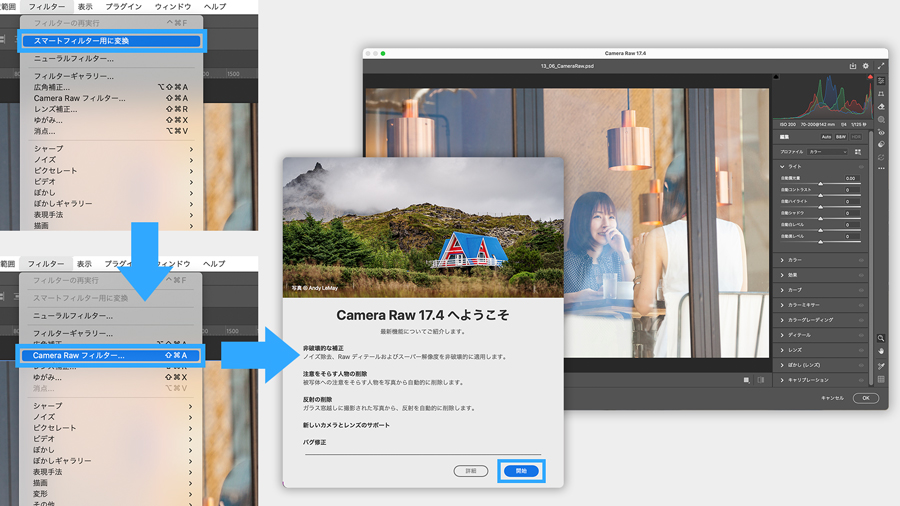Click the save image icon in Camera Raw
This screenshot has height=506, width=900.
tap(852, 66)
